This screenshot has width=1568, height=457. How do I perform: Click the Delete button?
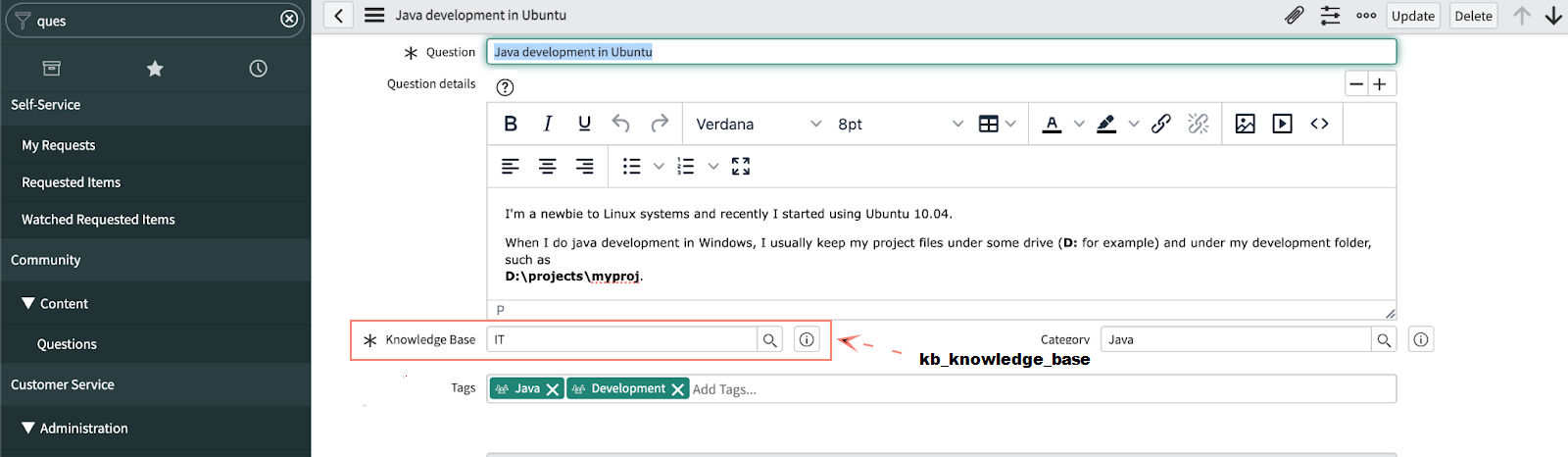tap(1473, 16)
